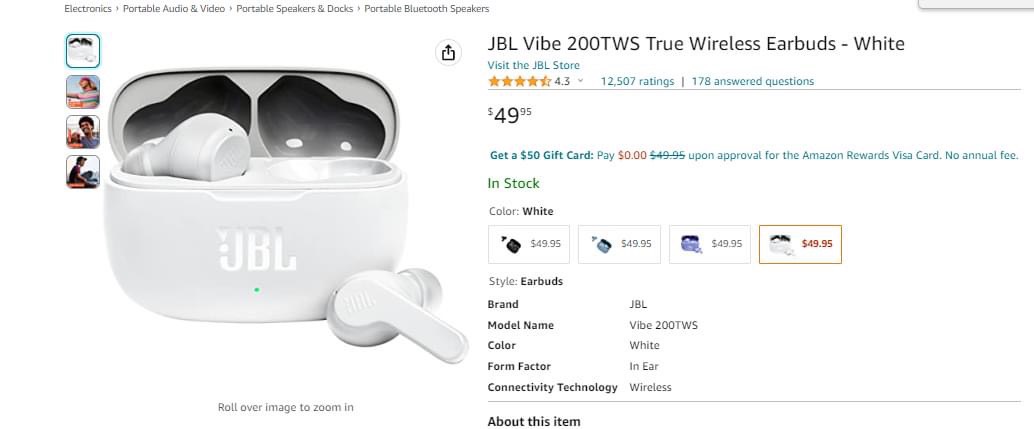Click the Get a $50 Gift Card offer
This screenshot has height=429, width=1034.
coord(540,156)
